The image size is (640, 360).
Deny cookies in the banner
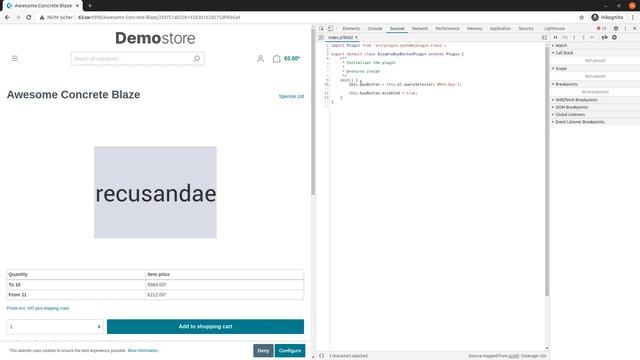pyautogui.click(x=263, y=351)
